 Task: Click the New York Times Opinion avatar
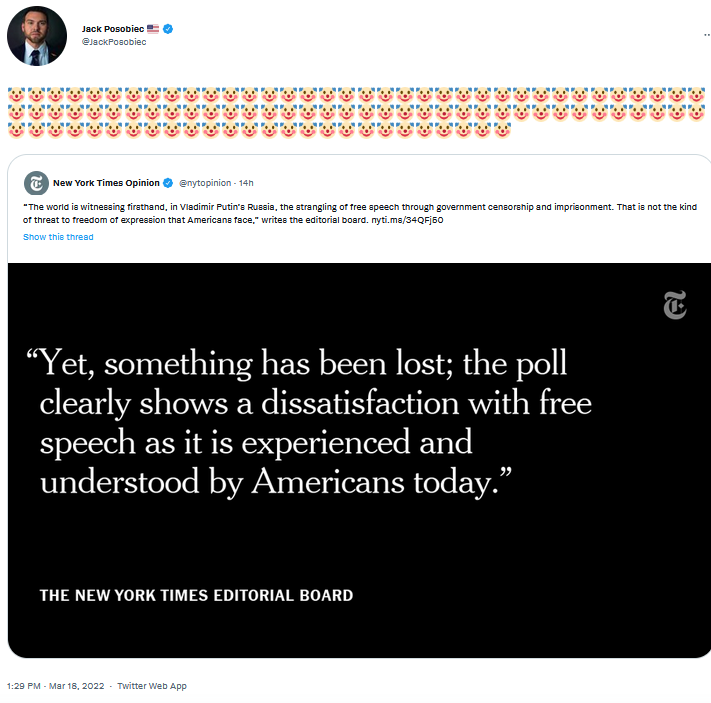36,183
